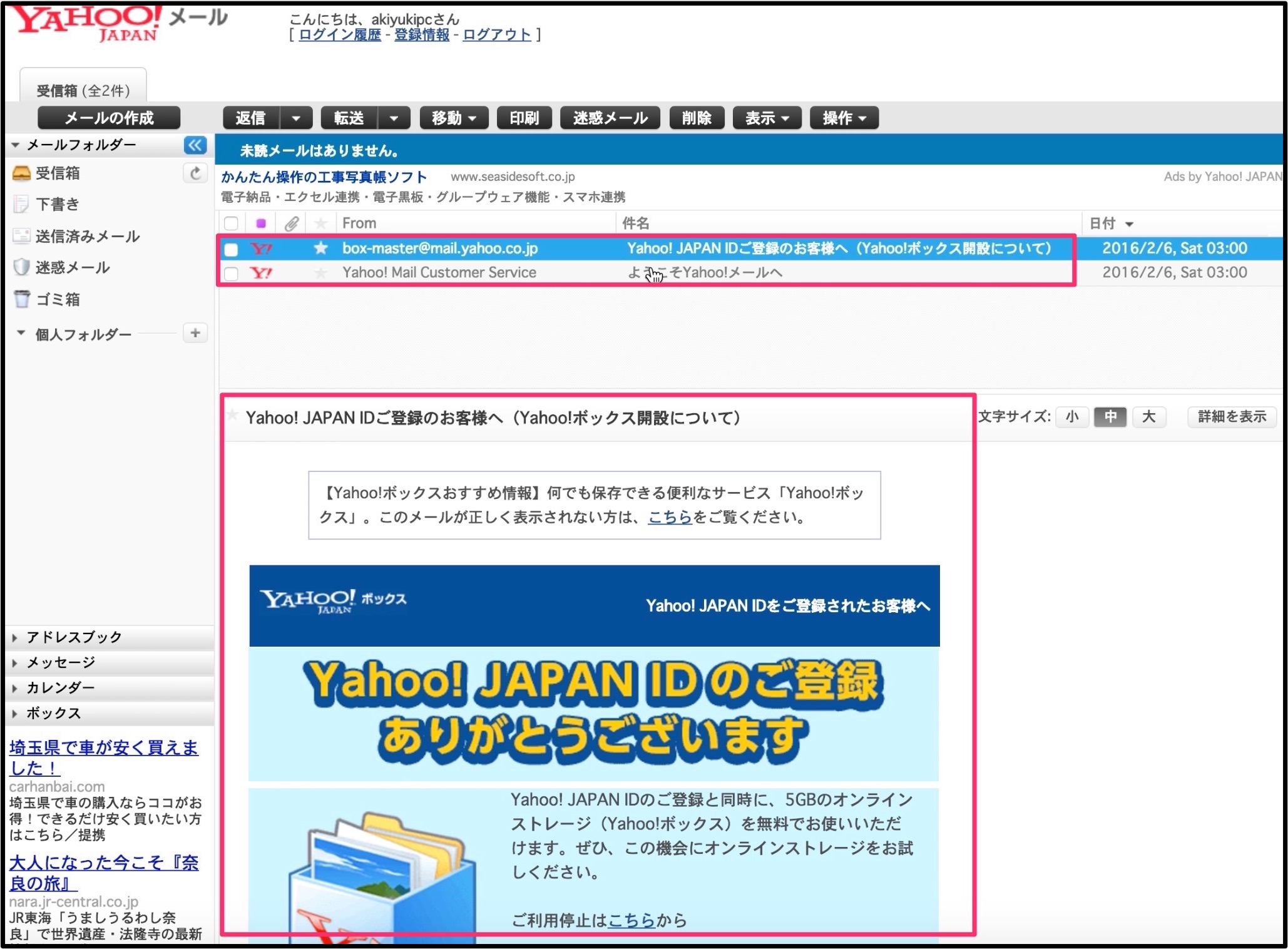Add a personal folder with the plus icon
The height and width of the screenshot is (949, 1288).
[x=195, y=333]
